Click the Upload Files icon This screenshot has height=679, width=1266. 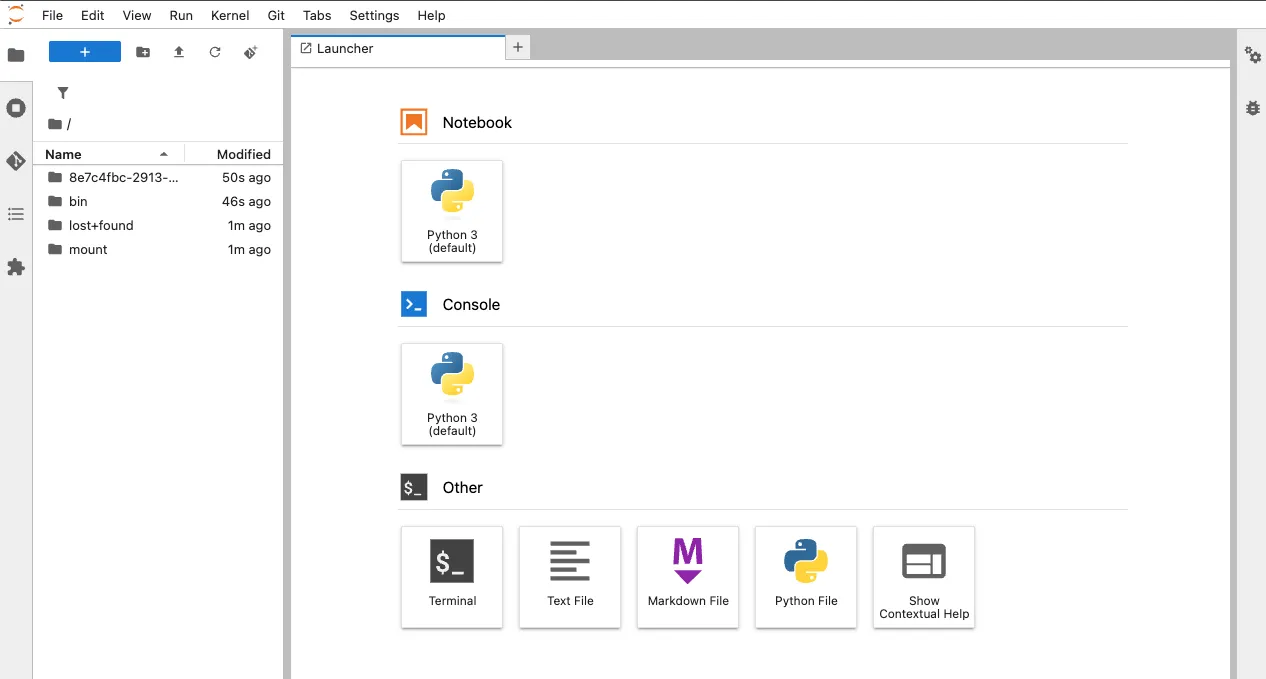click(179, 52)
